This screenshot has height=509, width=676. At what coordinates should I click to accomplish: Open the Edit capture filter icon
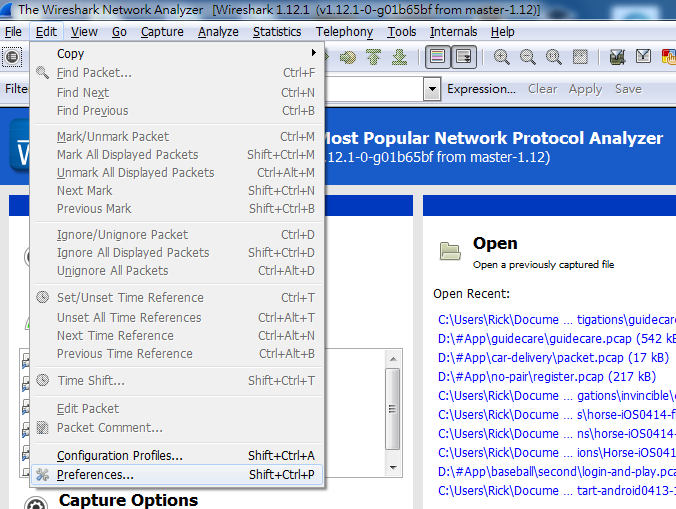point(617,57)
